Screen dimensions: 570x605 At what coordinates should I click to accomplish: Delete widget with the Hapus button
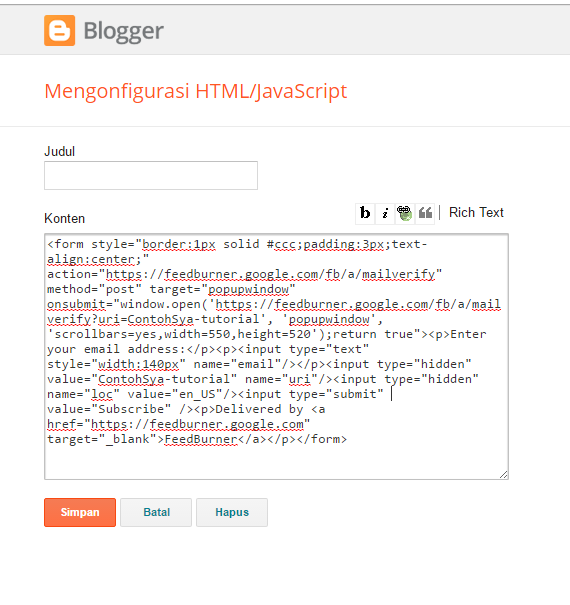pyautogui.click(x=232, y=512)
